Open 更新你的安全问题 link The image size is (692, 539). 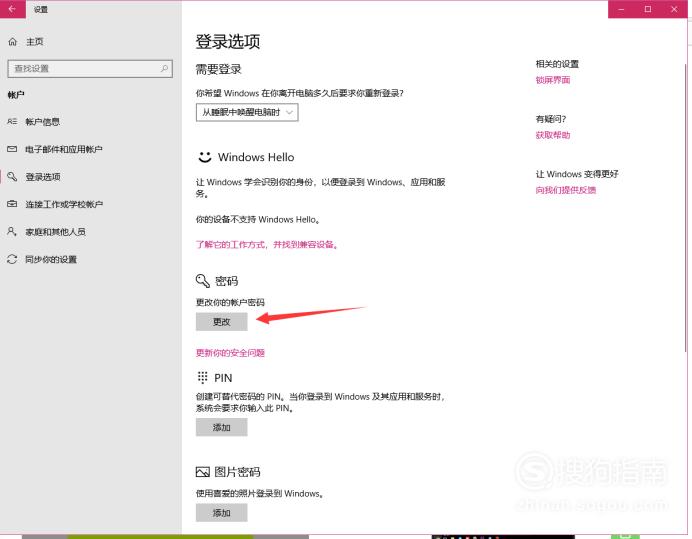pyautogui.click(x=230, y=353)
